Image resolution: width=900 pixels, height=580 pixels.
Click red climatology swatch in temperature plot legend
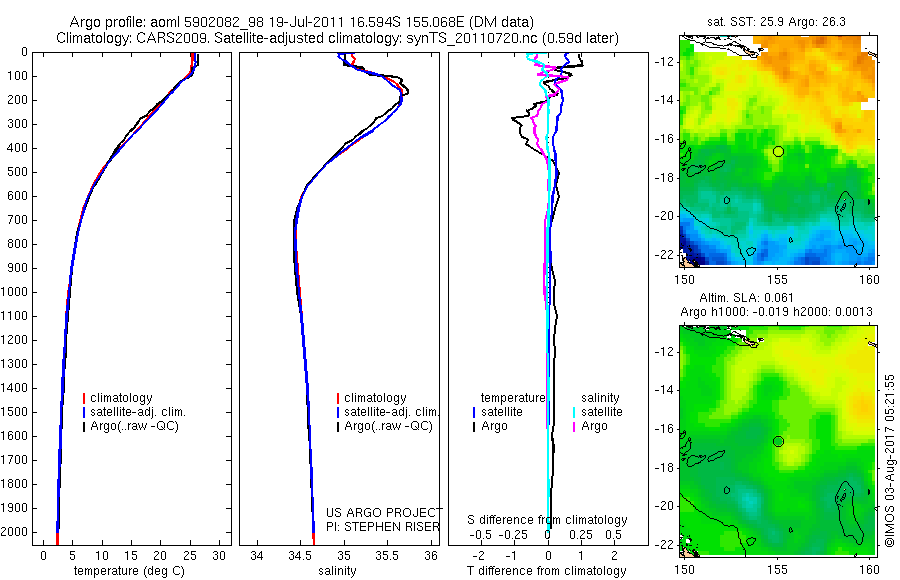(84, 398)
